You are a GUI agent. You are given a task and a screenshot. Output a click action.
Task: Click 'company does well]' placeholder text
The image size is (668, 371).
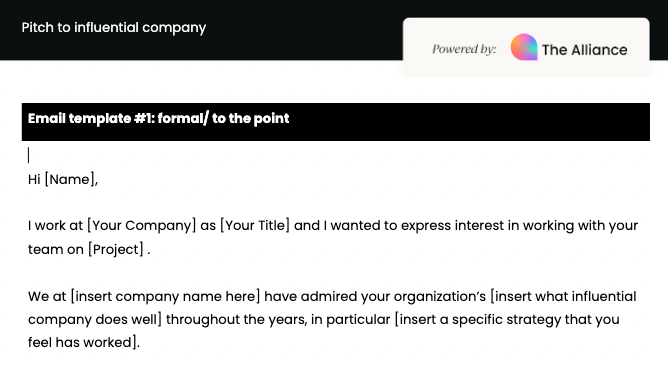coord(95,319)
